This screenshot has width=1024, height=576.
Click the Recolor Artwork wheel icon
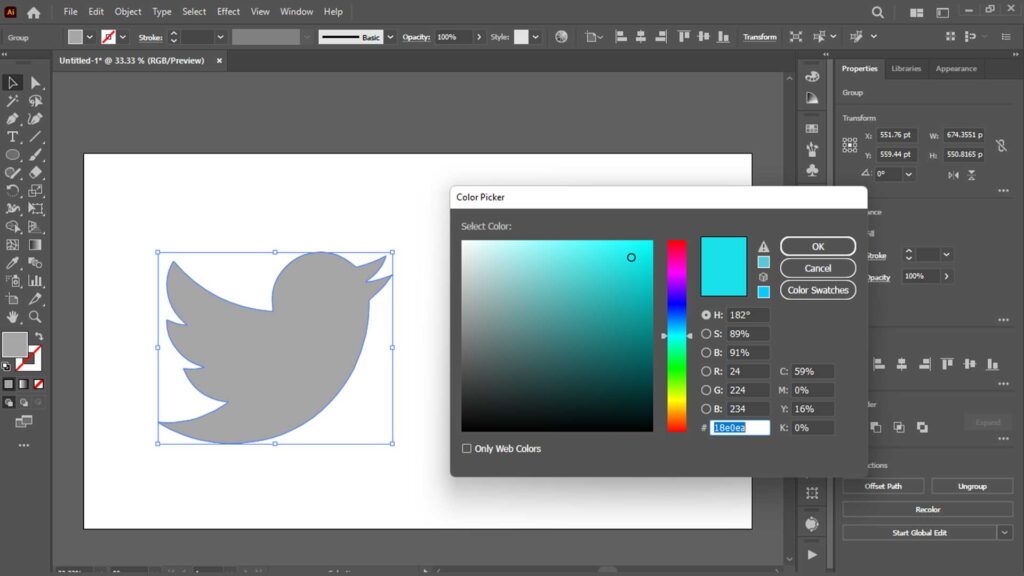point(561,37)
